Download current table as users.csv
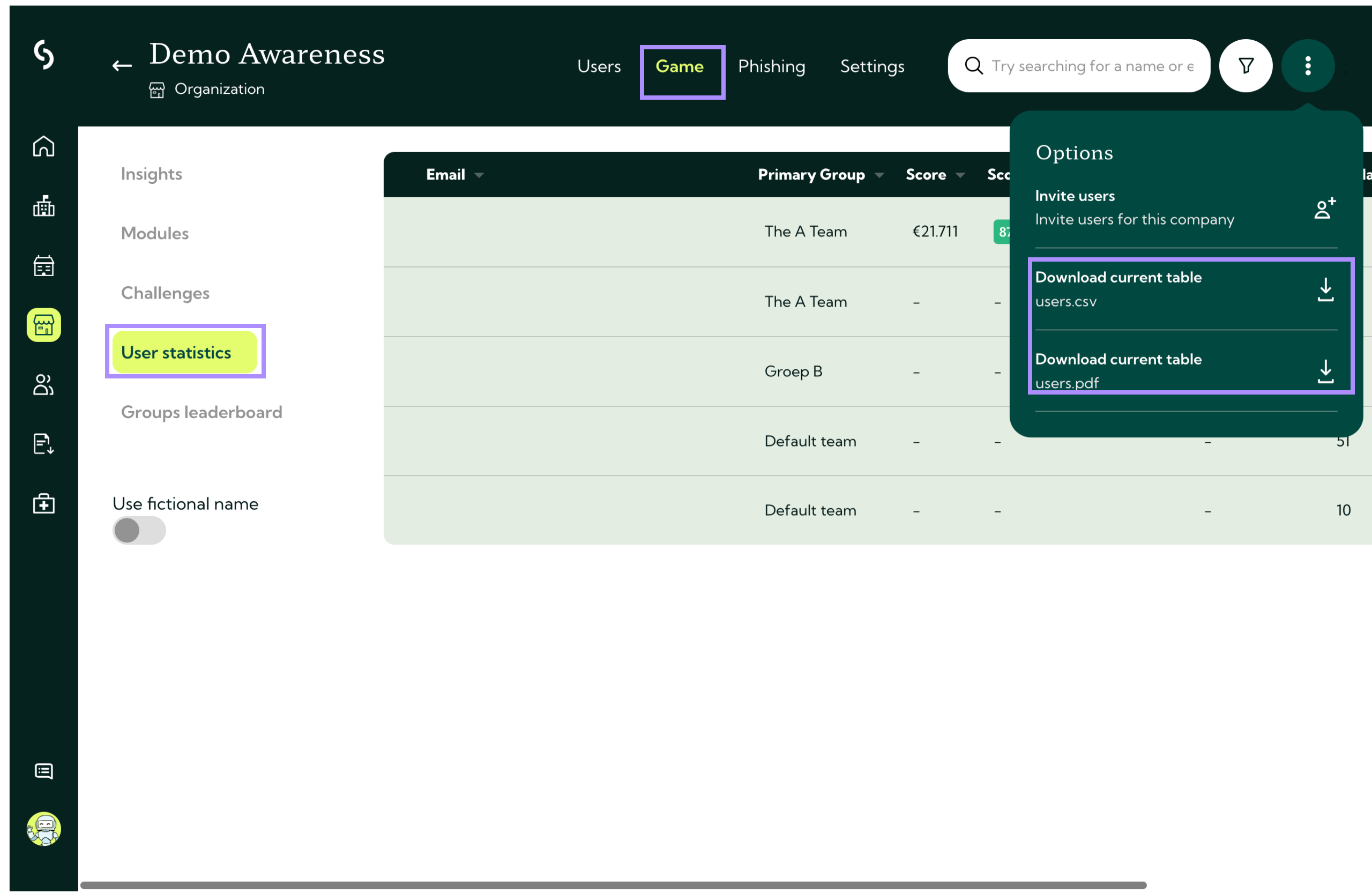Viewport: 1372px width, 892px height. 1186,289
